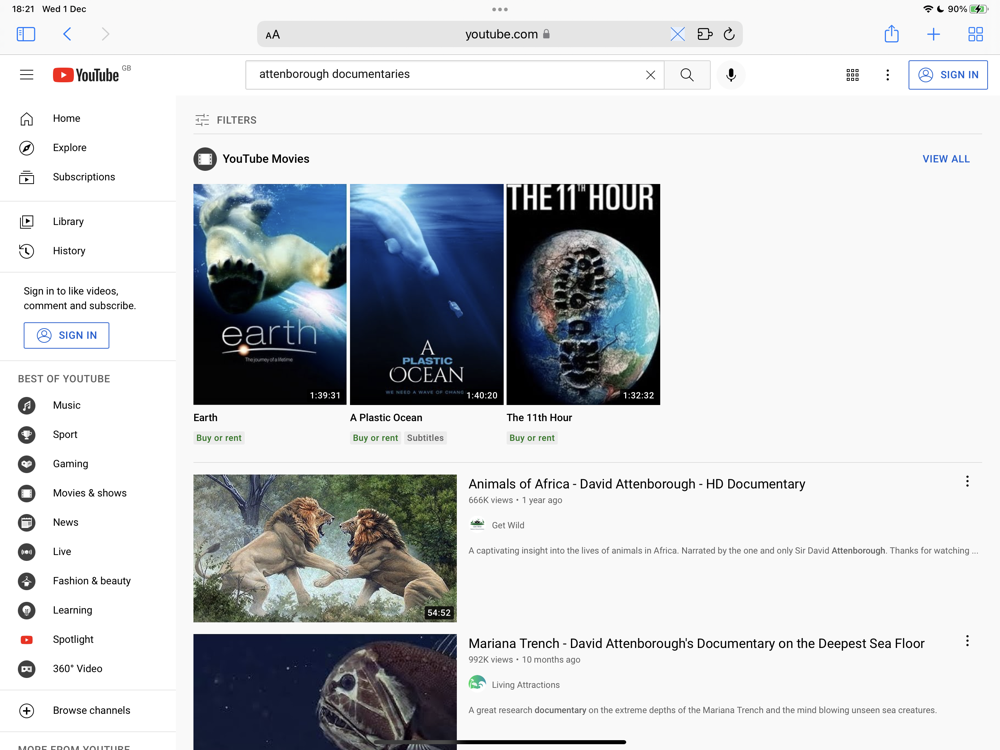Screen dimensions: 1000x750
Task: Click SIGN IN in the sidebar
Action: pyautogui.click(x=66, y=335)
